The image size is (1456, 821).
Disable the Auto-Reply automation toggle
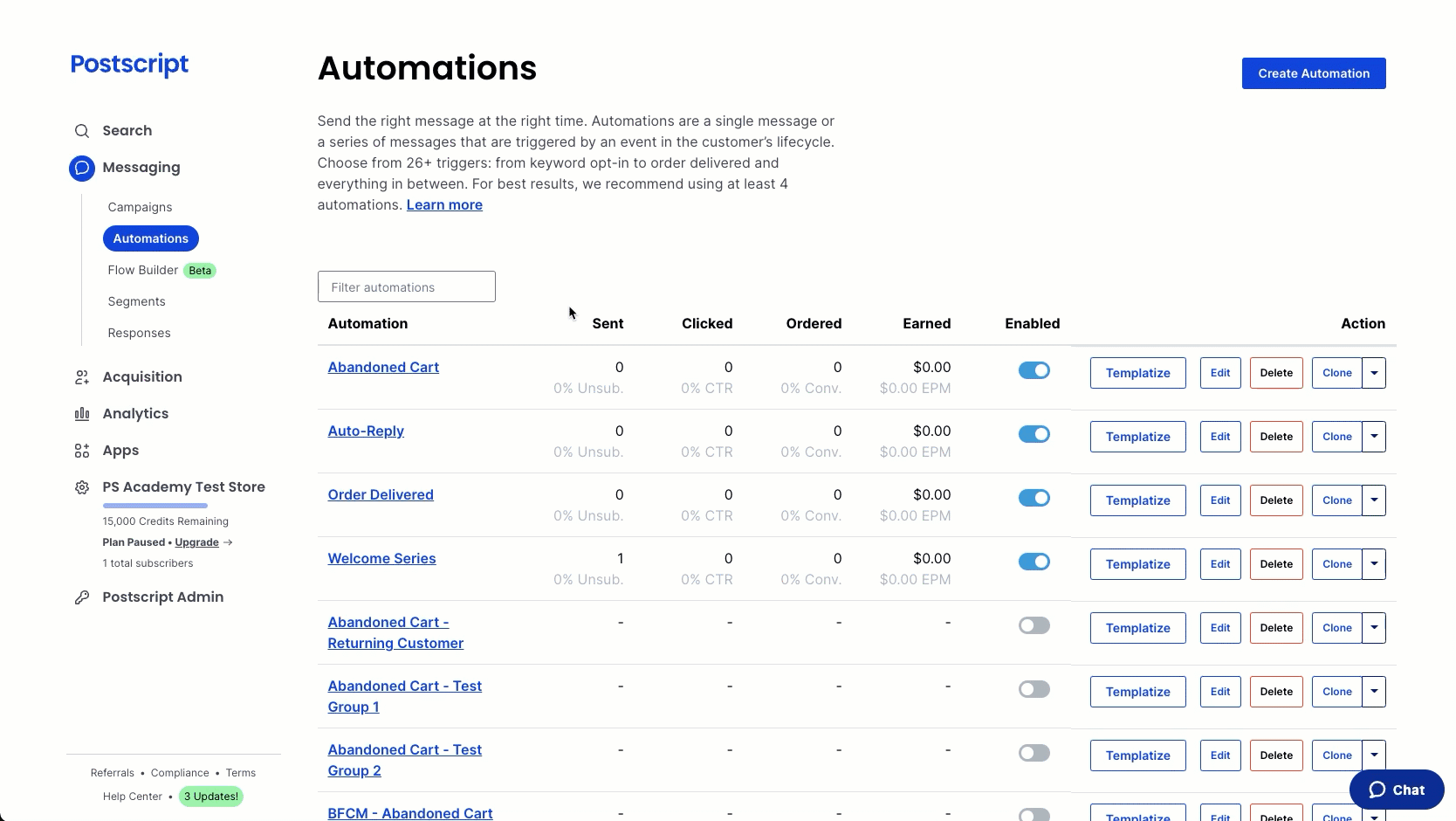[x=1034, y=434]
